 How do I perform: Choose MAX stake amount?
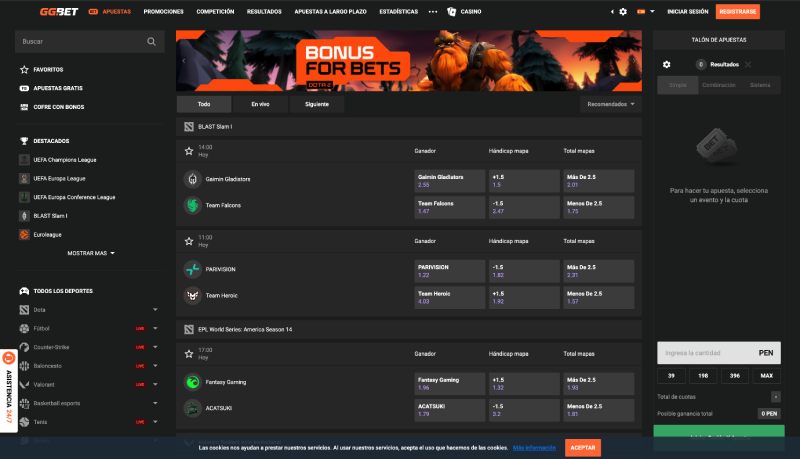click(766, 376)
